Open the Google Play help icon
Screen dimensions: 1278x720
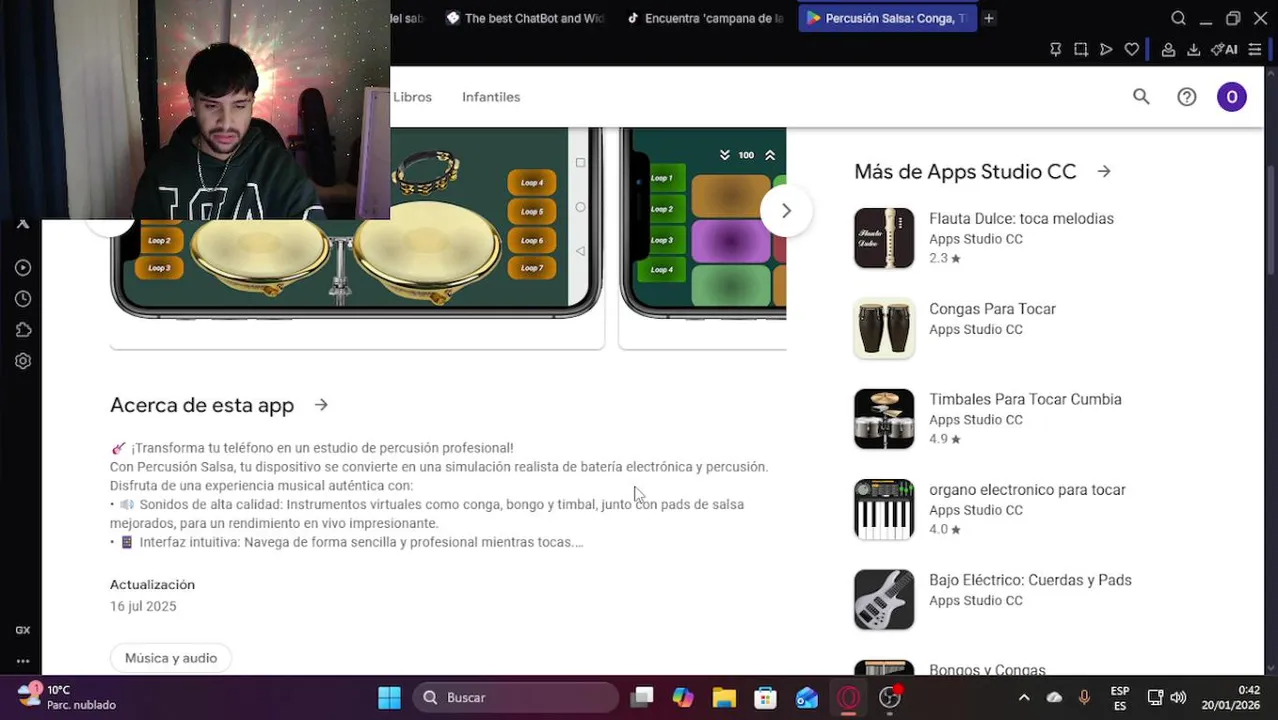coord(1186,97)
